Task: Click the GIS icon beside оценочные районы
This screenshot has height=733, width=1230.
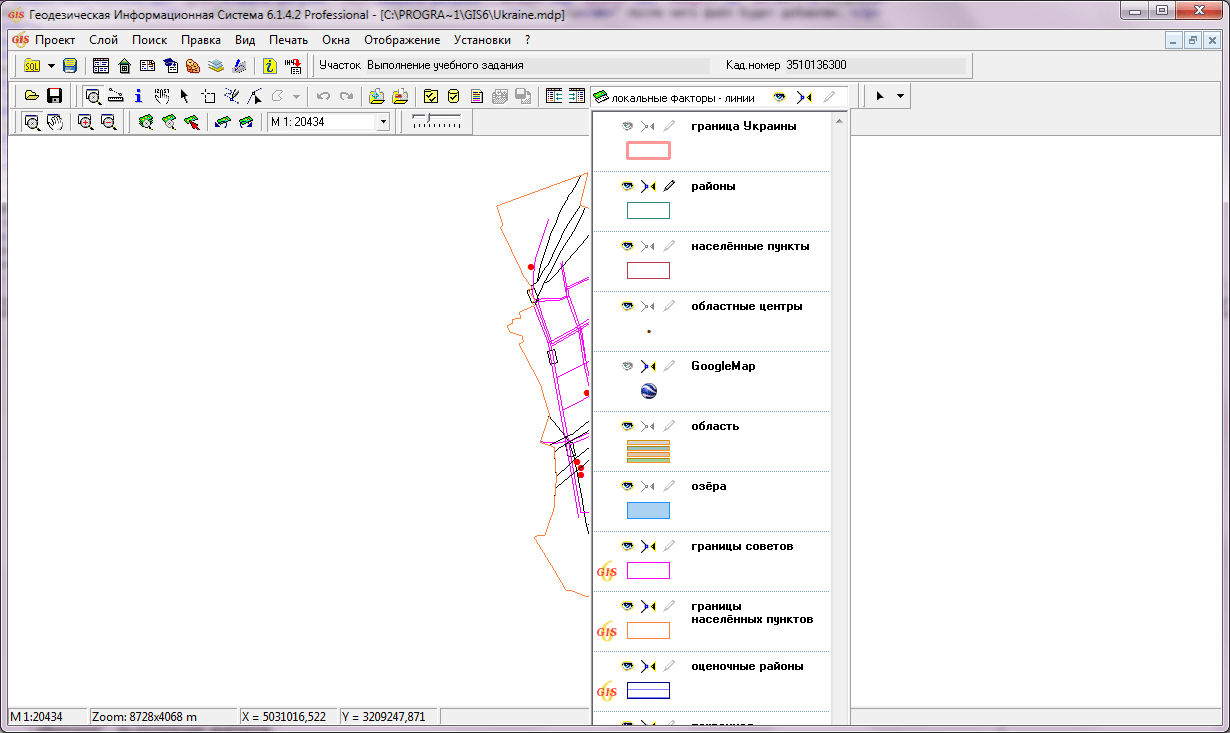Action: coord(606,691)
